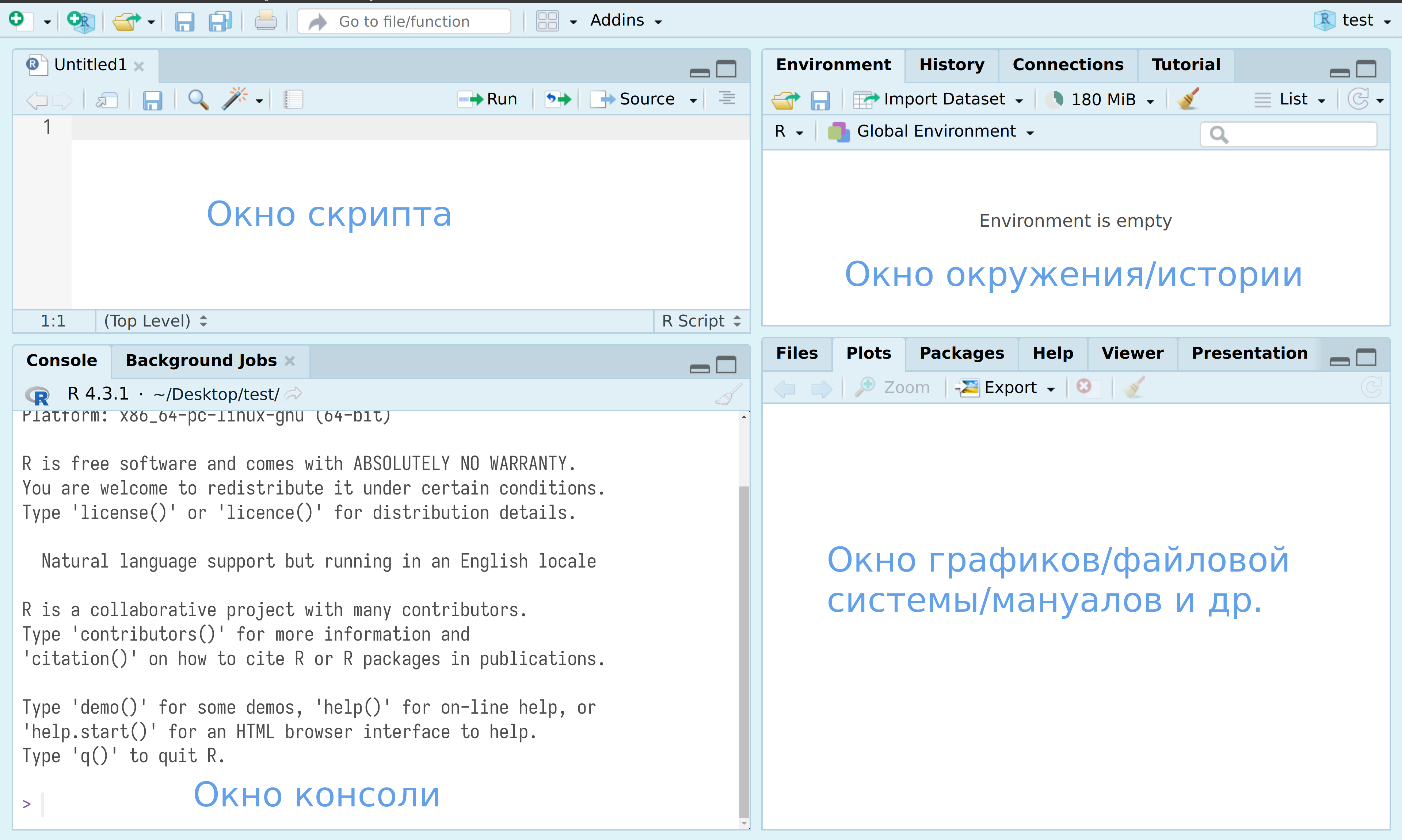Viewport: 1402px width, 840px height.
Task: Switch to the Packages tab
Action: pos(961,353)
